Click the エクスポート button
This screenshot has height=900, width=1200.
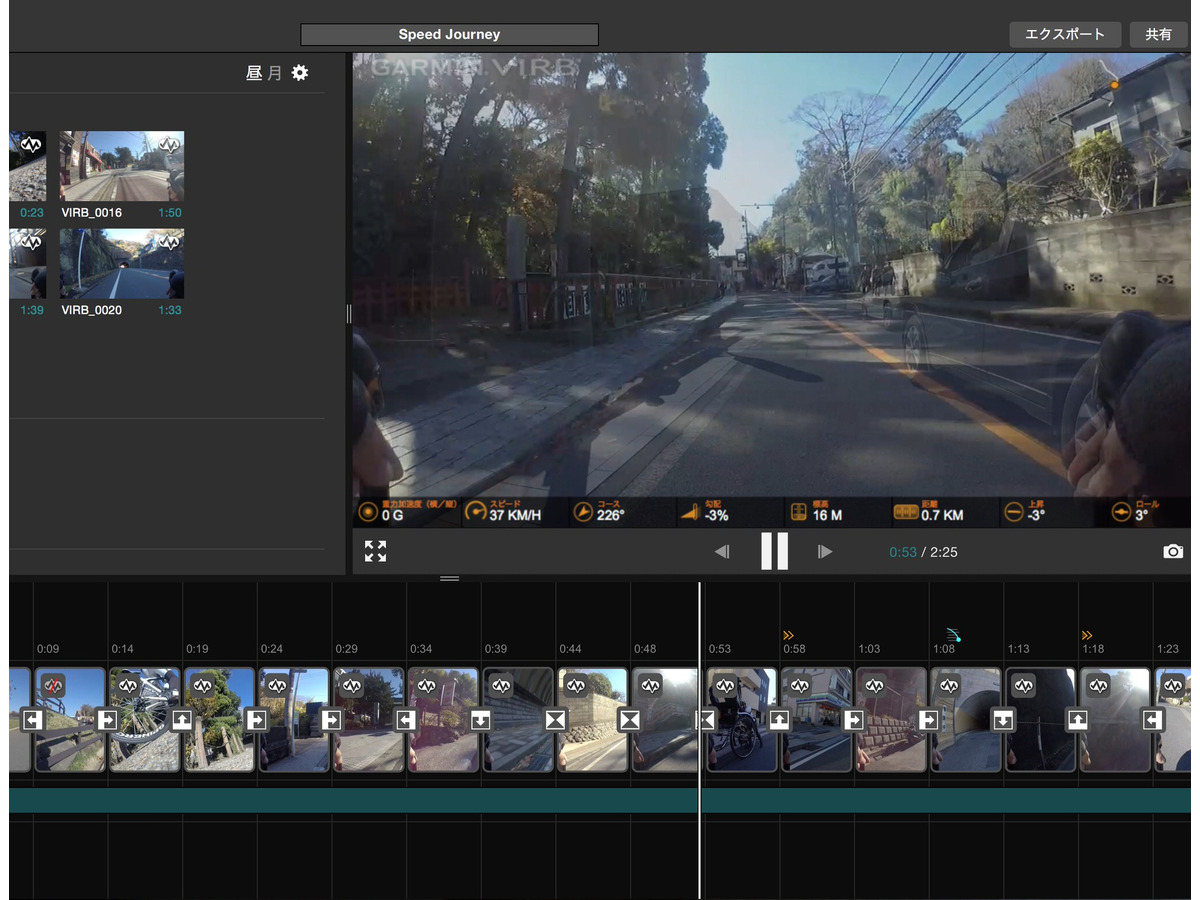[x=1065, y=34]
